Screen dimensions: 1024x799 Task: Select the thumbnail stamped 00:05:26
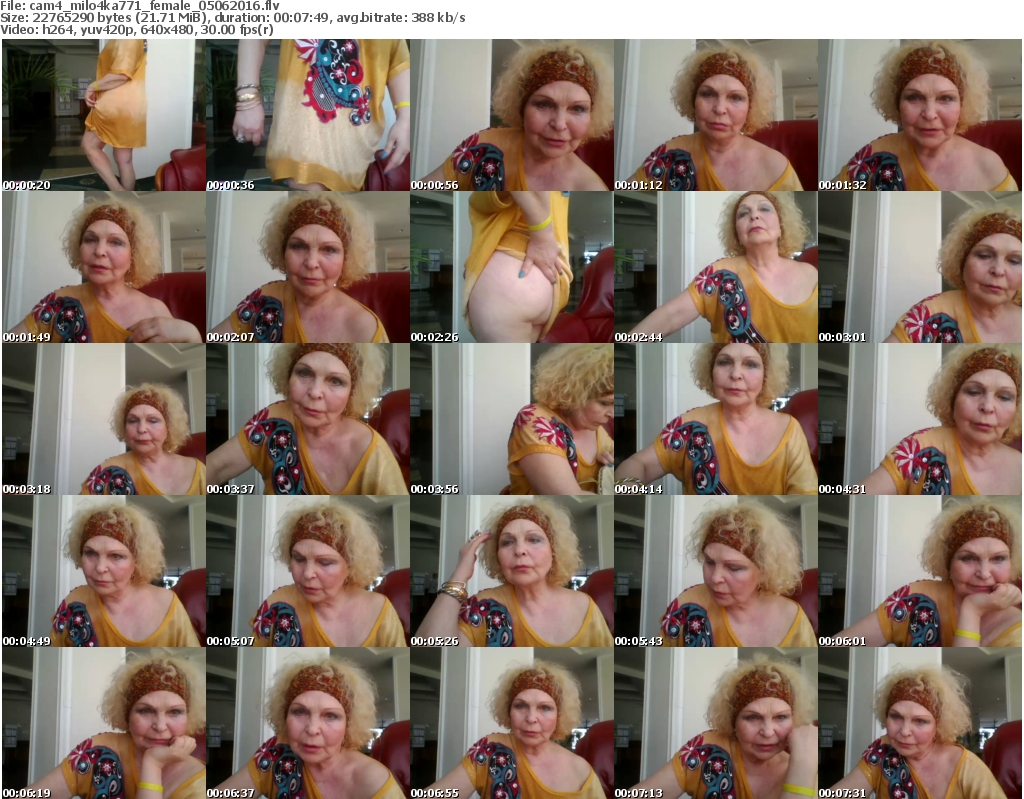pyautogui.click(x=512, y=571)
